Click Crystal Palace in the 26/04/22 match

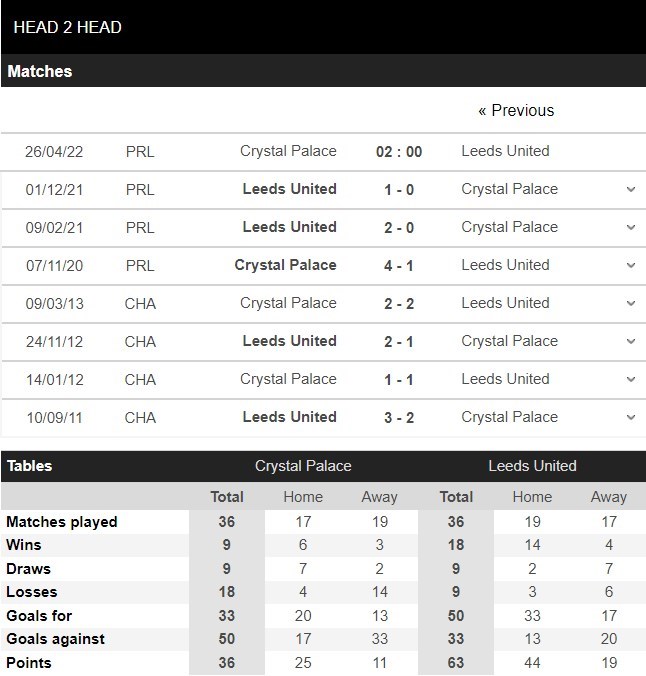[x=288, y=151]
